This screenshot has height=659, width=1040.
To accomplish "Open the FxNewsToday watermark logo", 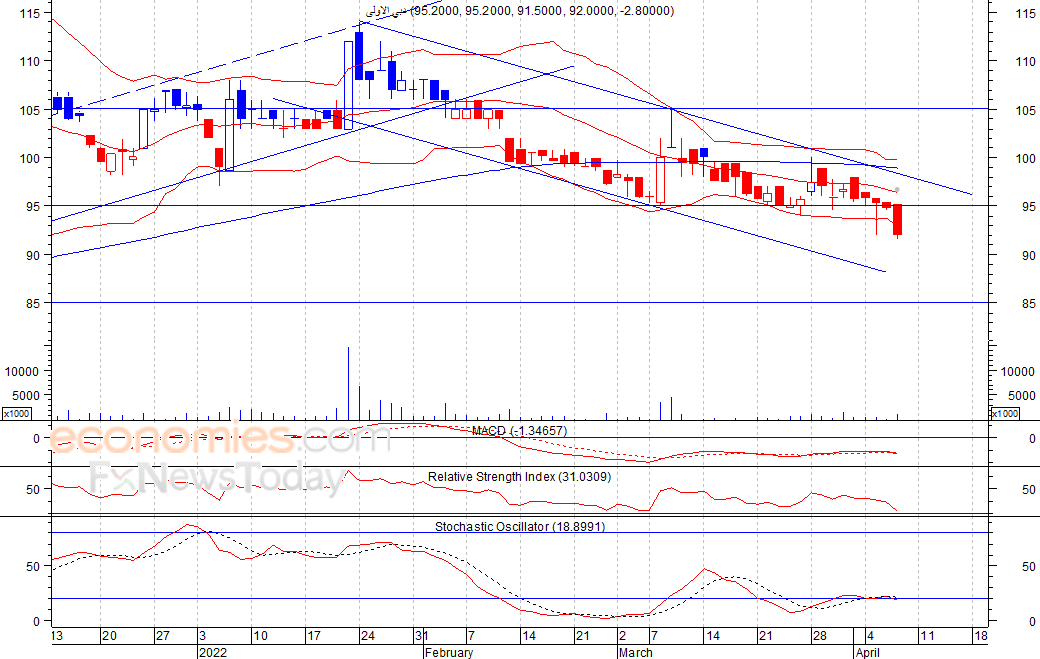I will click(x=217, y=477).
